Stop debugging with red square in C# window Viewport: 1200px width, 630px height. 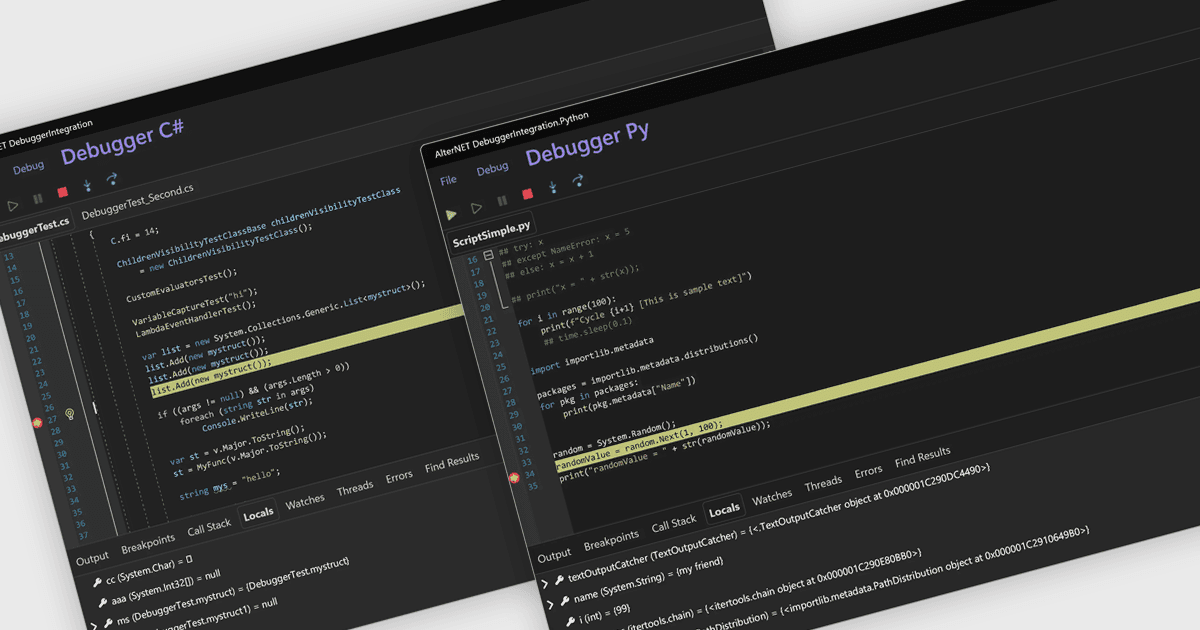pyautogui.click(x=62, y=192)
